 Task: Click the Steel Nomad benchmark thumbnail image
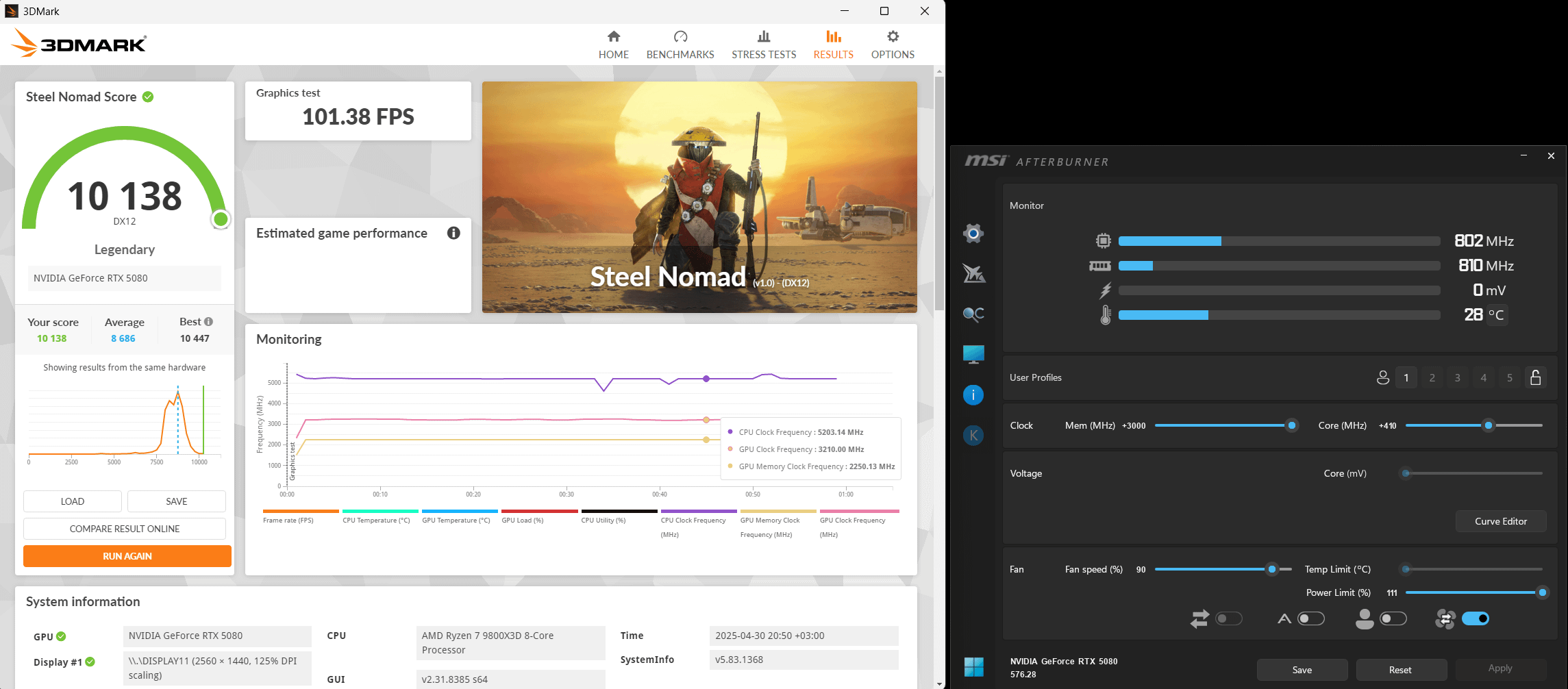point(699,197)
